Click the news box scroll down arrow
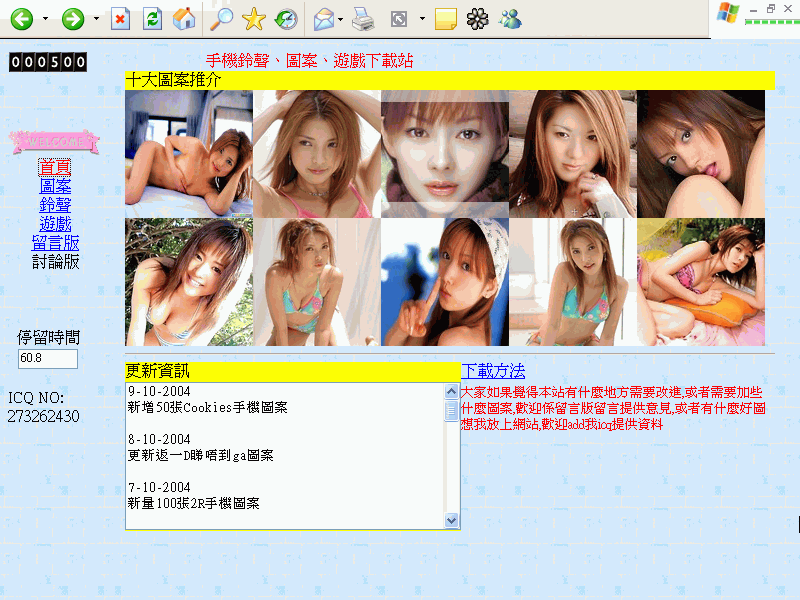The width and height of the screenshot is (800, 600). tap(451, 520)
